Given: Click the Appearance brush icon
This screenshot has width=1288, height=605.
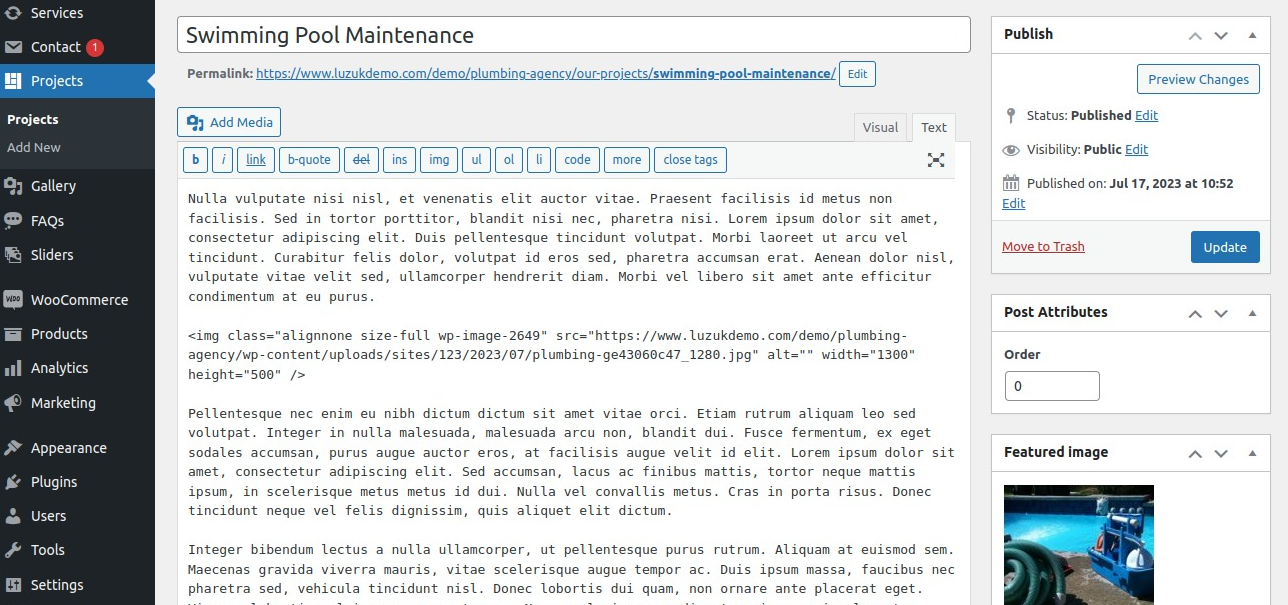Looking at the screenshot, I should pyautogui.click(x=14, y=448).
